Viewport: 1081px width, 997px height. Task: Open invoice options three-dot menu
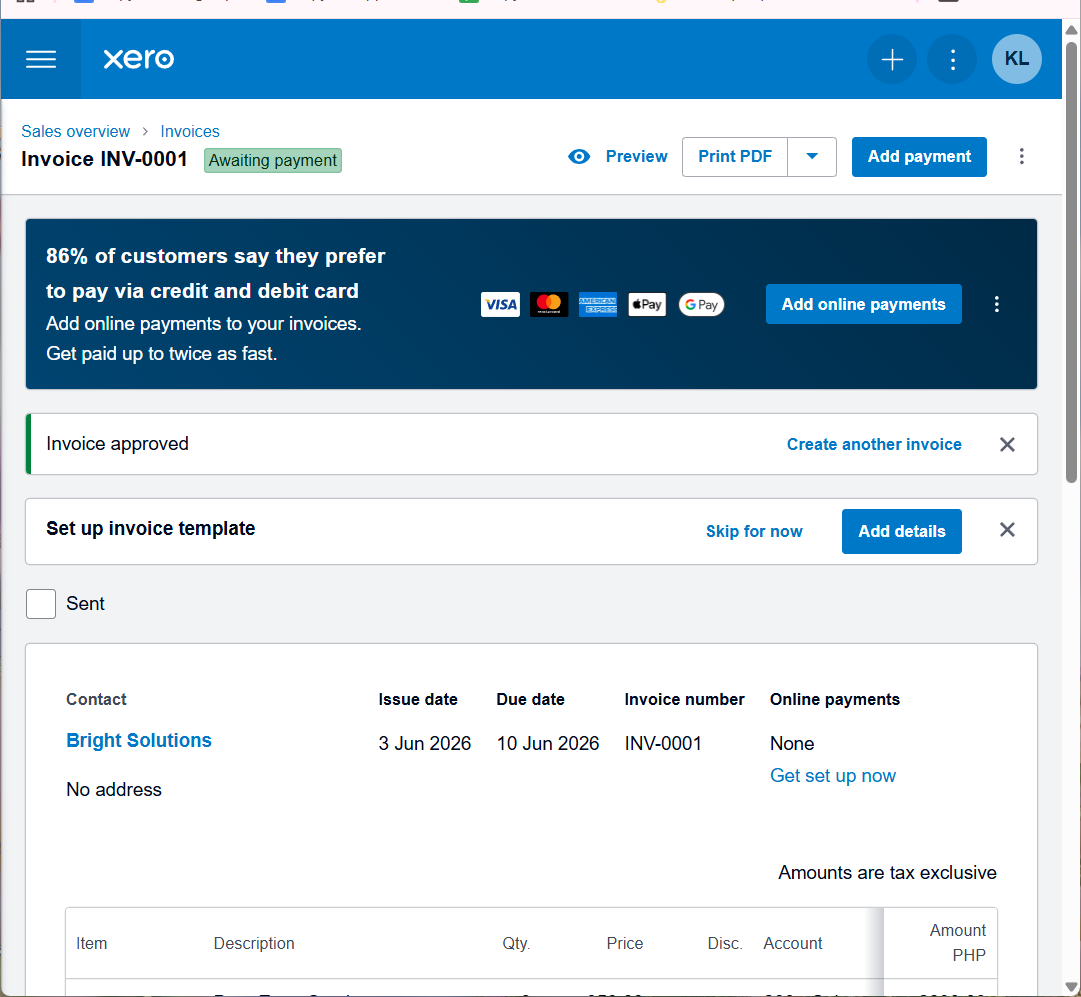pyautogui.click(x=1021, y=157)
